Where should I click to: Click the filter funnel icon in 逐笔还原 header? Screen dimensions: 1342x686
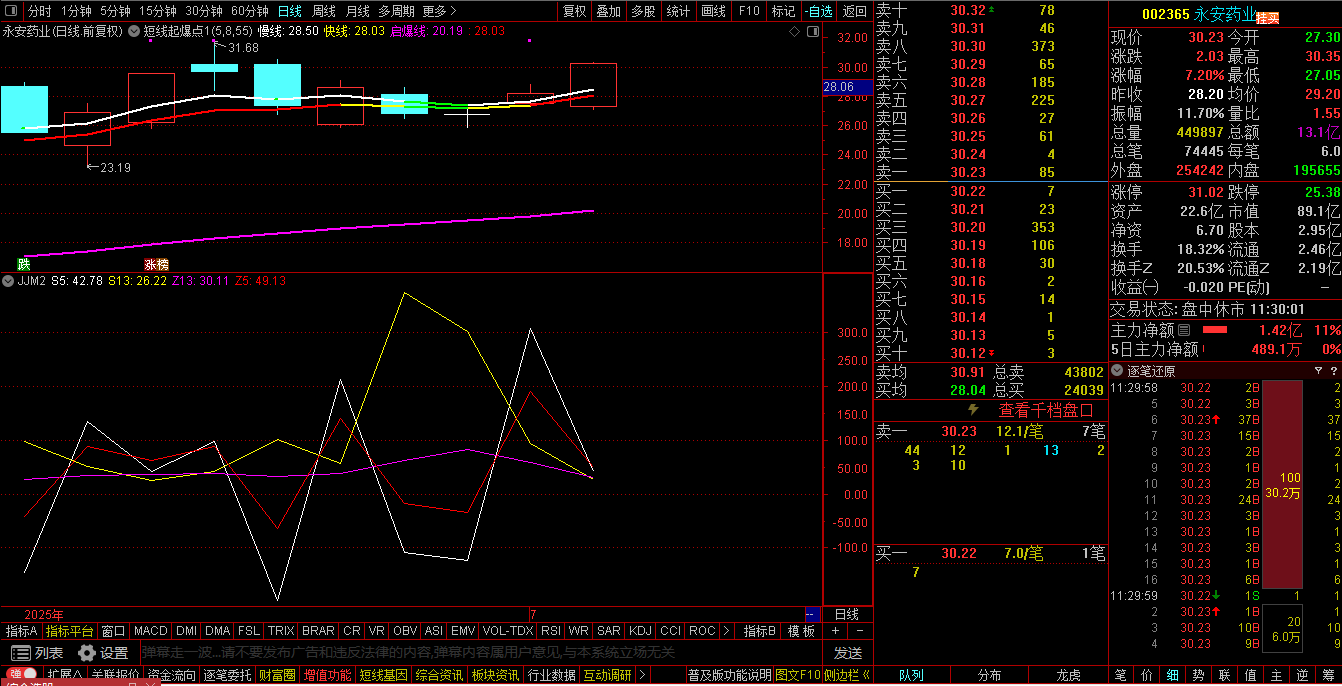pyautogui.click(x=1318, y=371)
